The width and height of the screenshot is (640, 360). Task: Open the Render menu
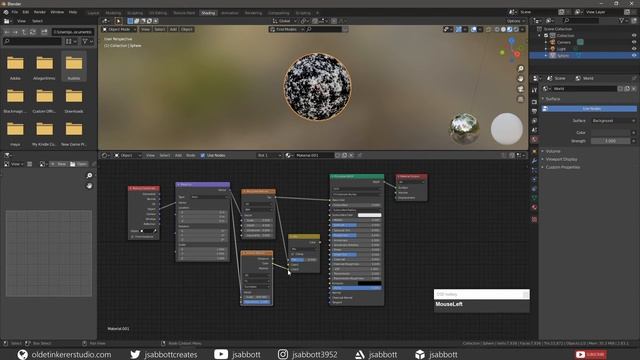[x=40, y=12]
